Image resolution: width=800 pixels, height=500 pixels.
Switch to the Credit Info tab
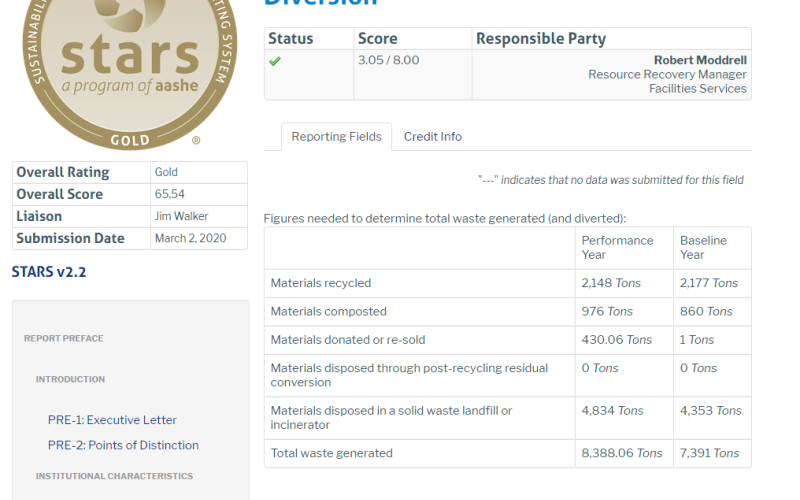432,137
